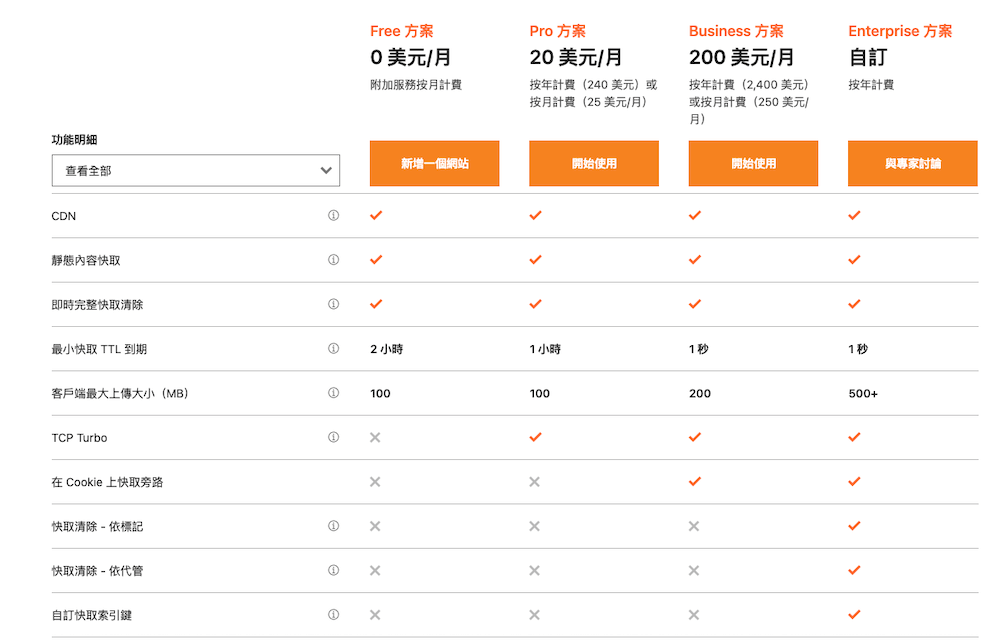Screen dimensions: 1000x644
Task: Click the CDN feature label
Action: (x=64, y=216)
